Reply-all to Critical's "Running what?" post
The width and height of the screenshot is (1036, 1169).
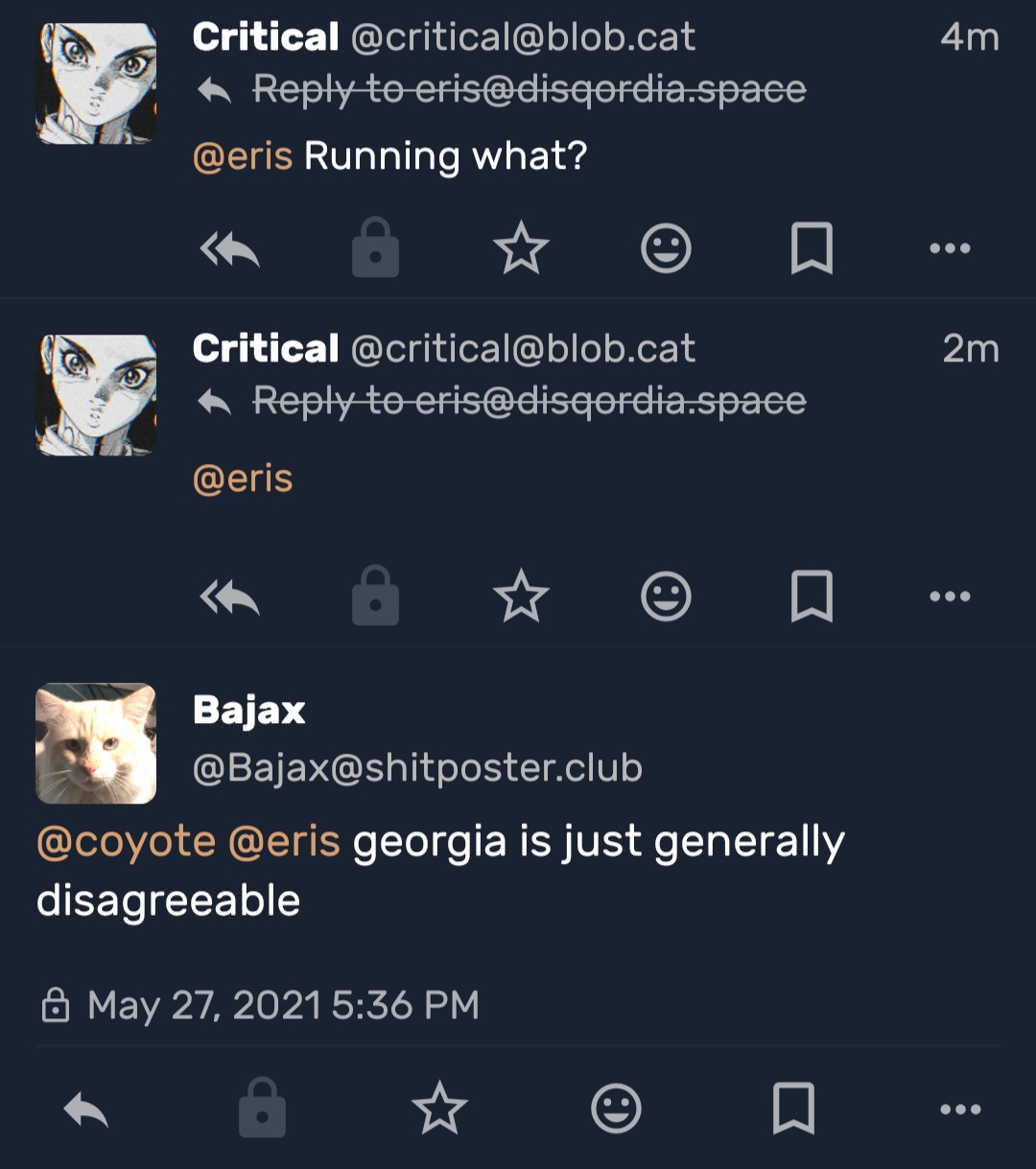coord(229,249)
